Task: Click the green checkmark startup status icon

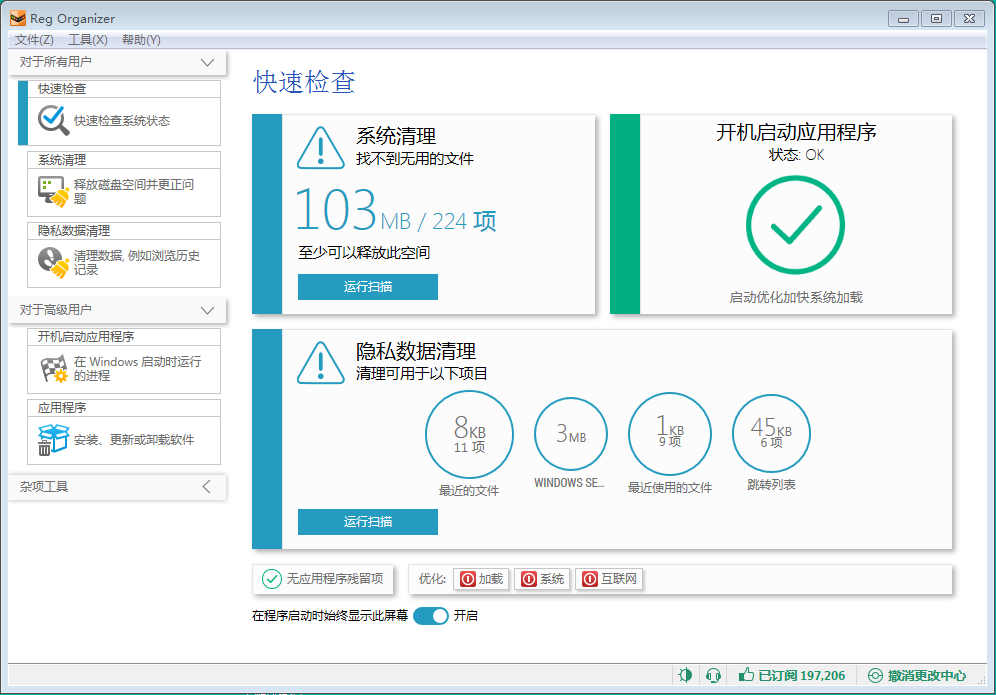Action: (796, 225)
